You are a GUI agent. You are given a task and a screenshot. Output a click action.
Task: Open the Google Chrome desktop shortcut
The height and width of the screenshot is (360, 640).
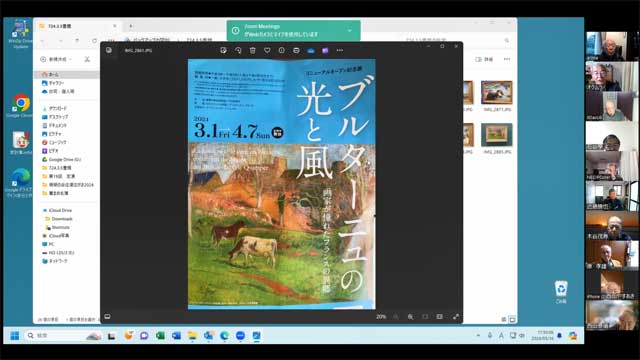click(x=20, y=106)
